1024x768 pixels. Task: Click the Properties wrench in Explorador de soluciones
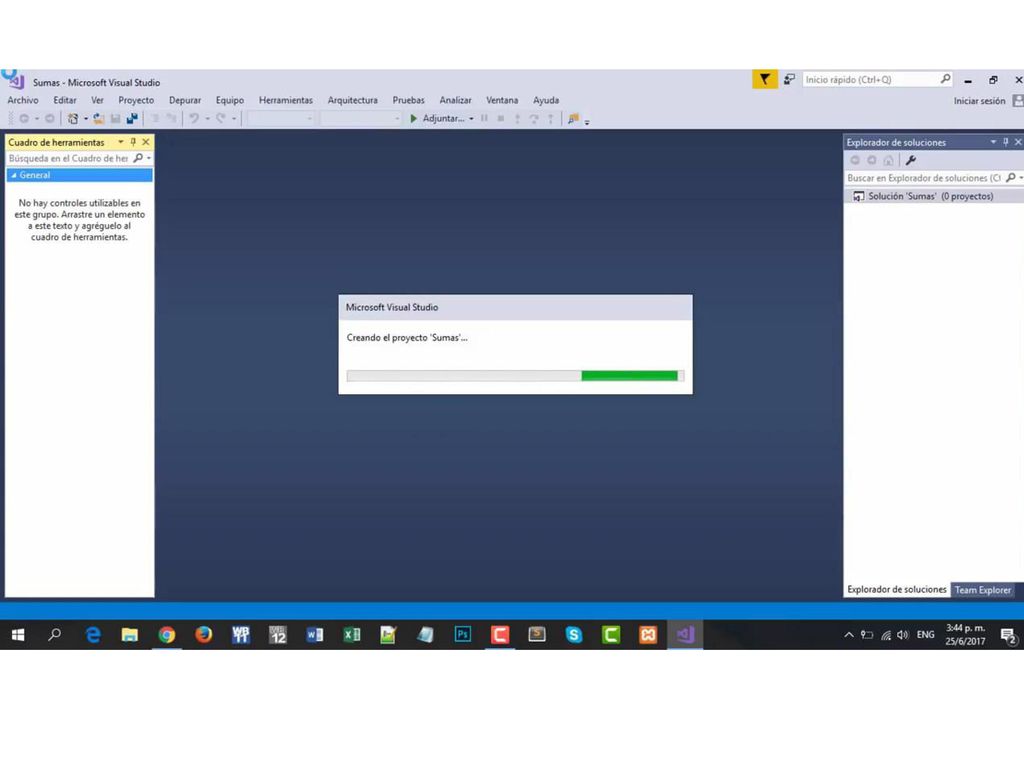coord(911,160)
